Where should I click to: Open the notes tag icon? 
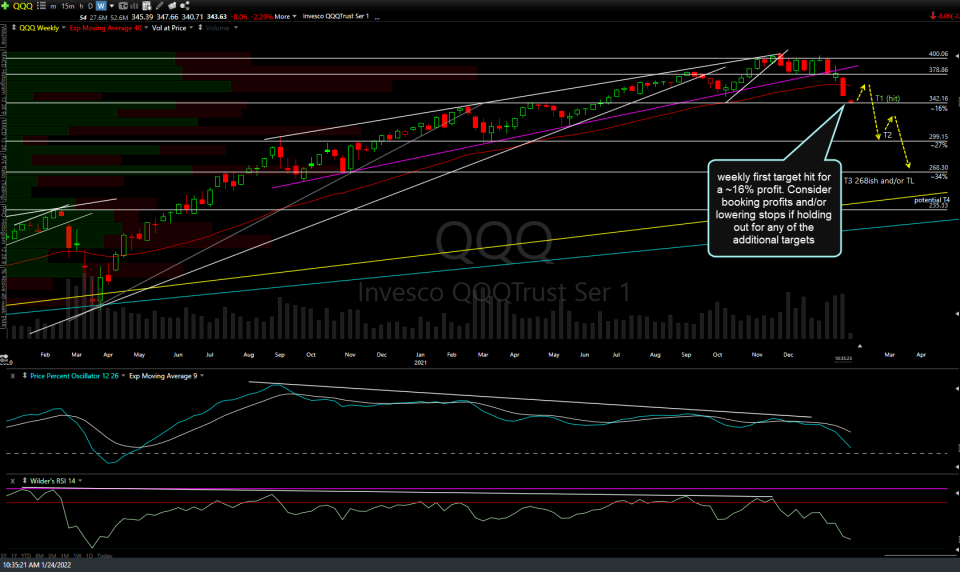172,6
